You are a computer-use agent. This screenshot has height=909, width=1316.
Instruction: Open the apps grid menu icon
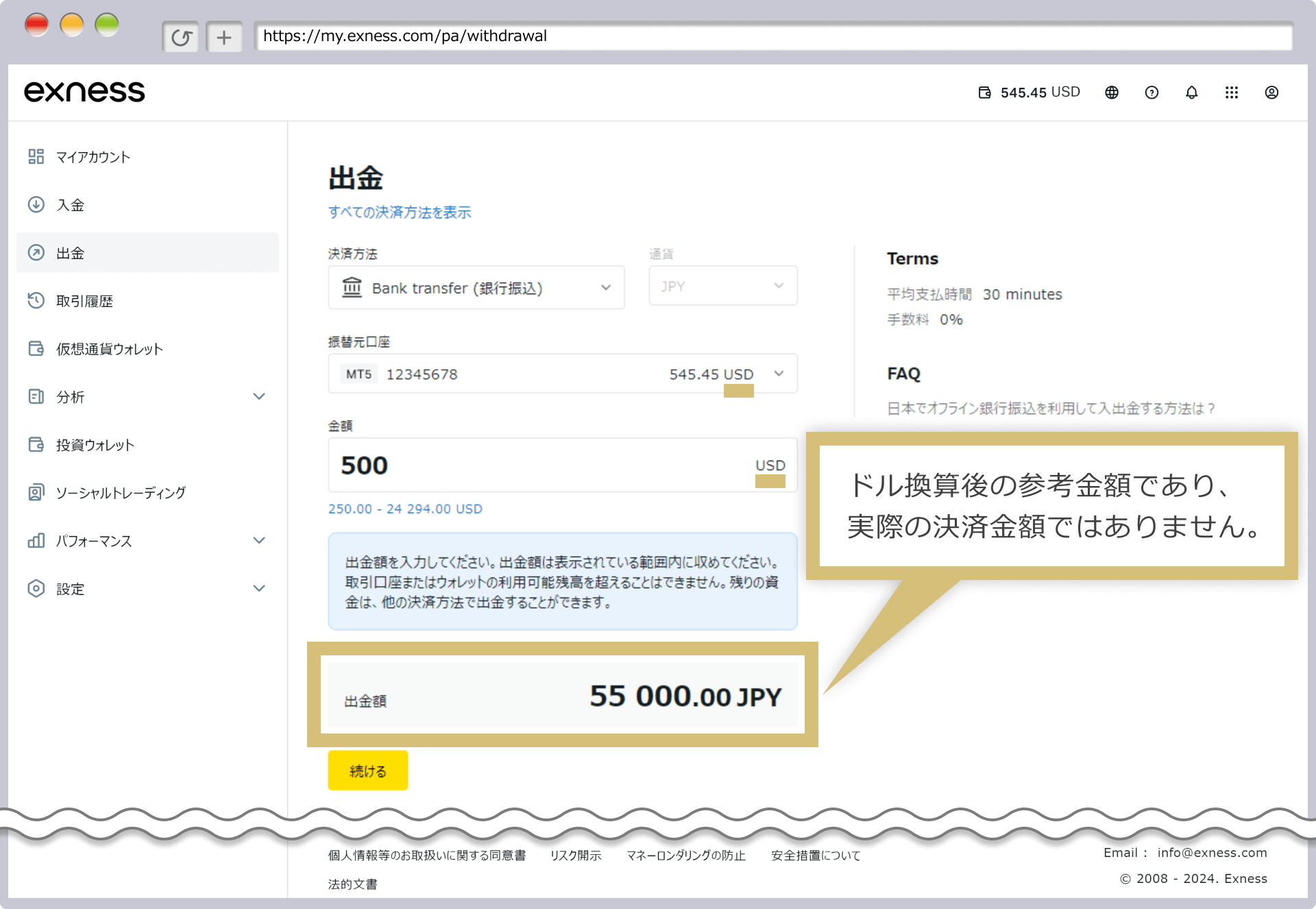(1232, 93)
